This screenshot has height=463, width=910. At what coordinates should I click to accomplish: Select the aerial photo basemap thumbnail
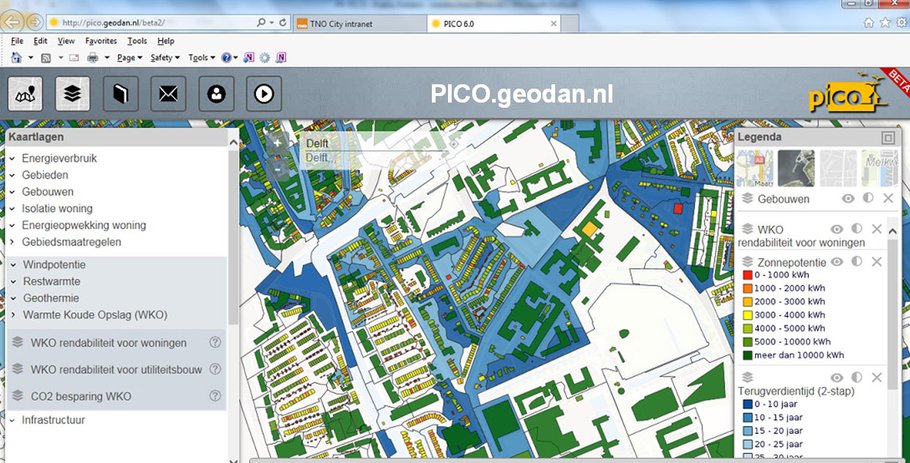pos(796,168)
